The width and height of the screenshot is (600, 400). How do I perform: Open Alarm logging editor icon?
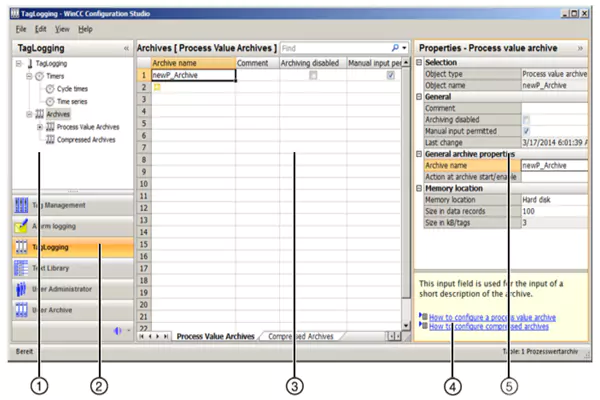click(x=21, y=226)
